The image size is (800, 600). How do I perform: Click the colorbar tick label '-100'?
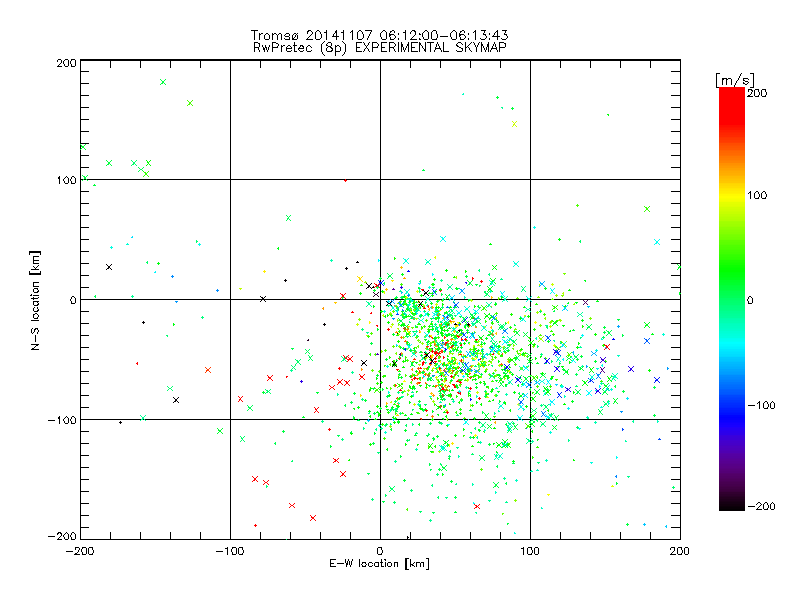[x=761, y=405]
